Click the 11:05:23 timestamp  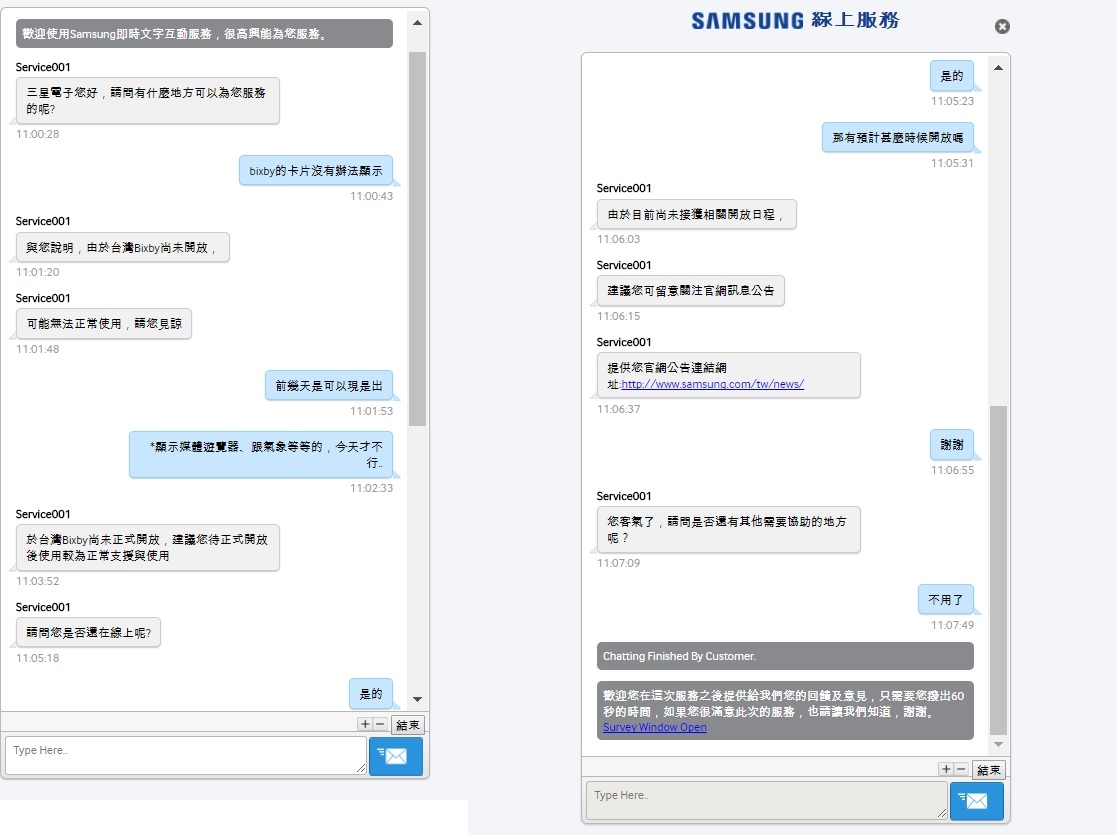[x=952, y=101]
